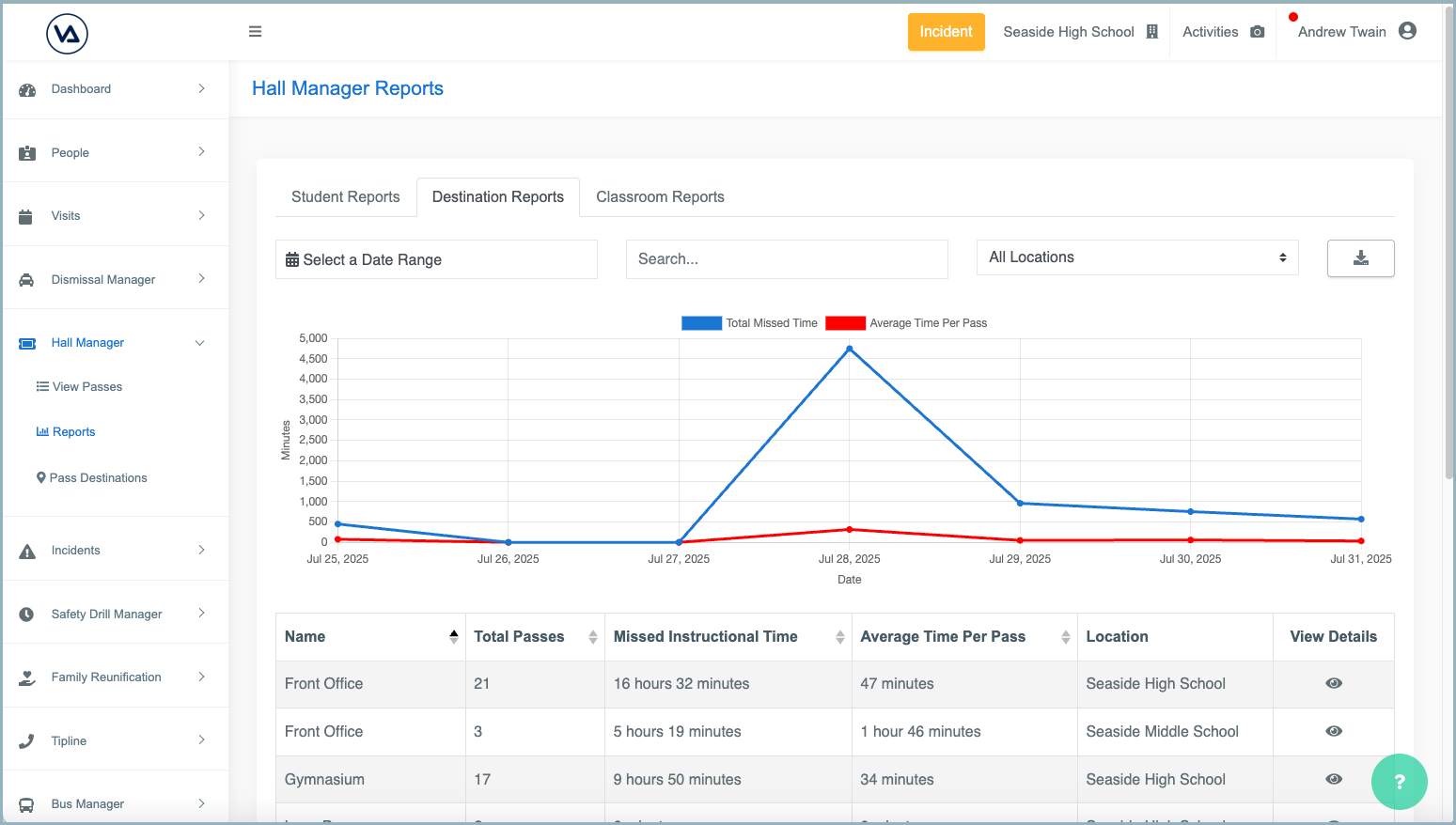Click Jul 25 blue data point

click(338, 524)
